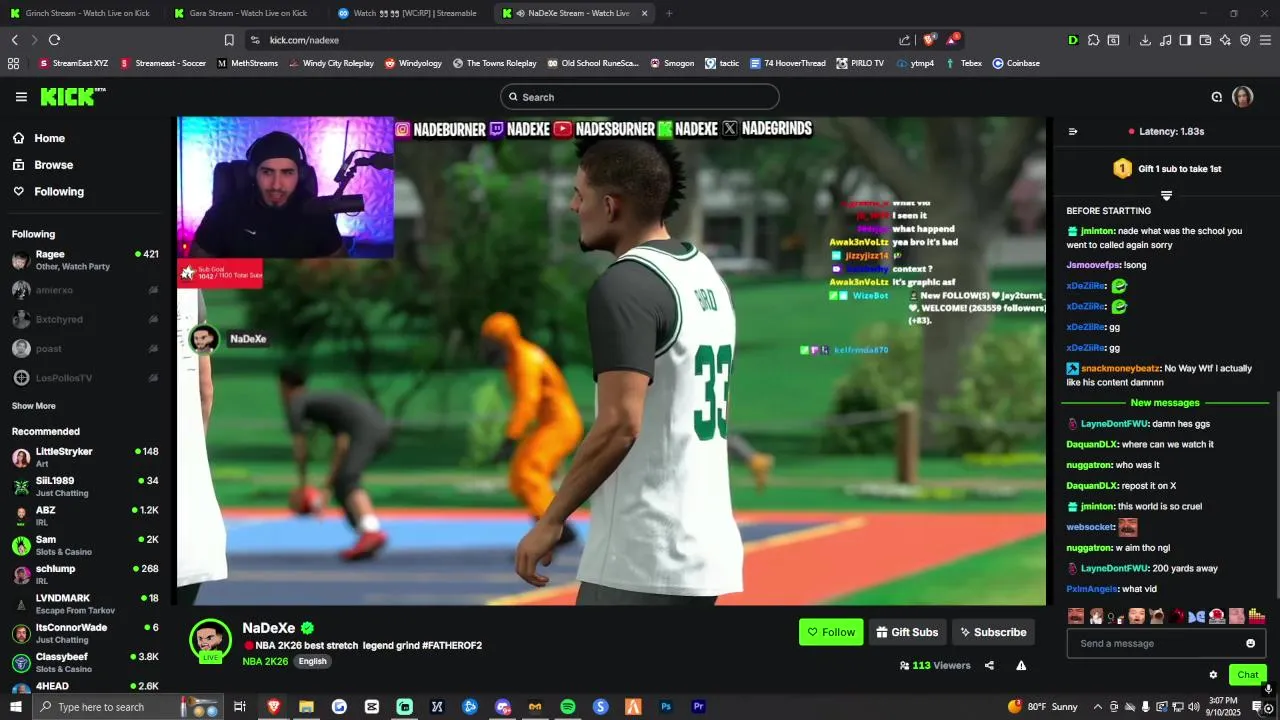
Task: Open Photoshop from taskbar
Action: [666, 706]
